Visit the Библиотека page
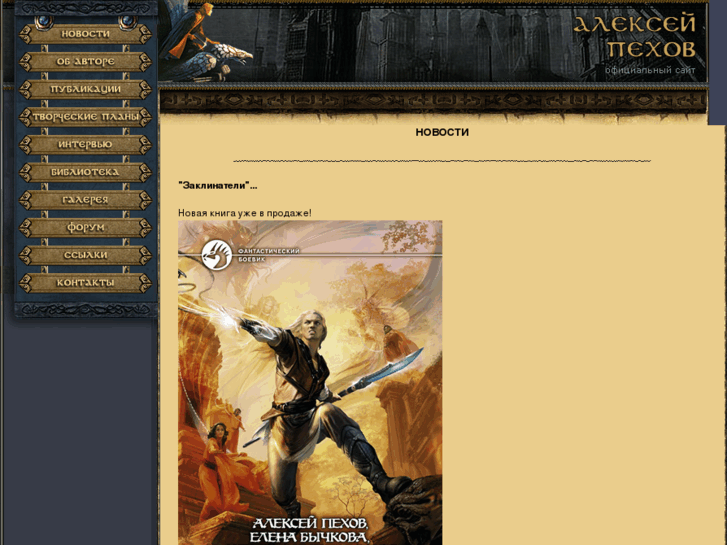 (x=85, y=172)
